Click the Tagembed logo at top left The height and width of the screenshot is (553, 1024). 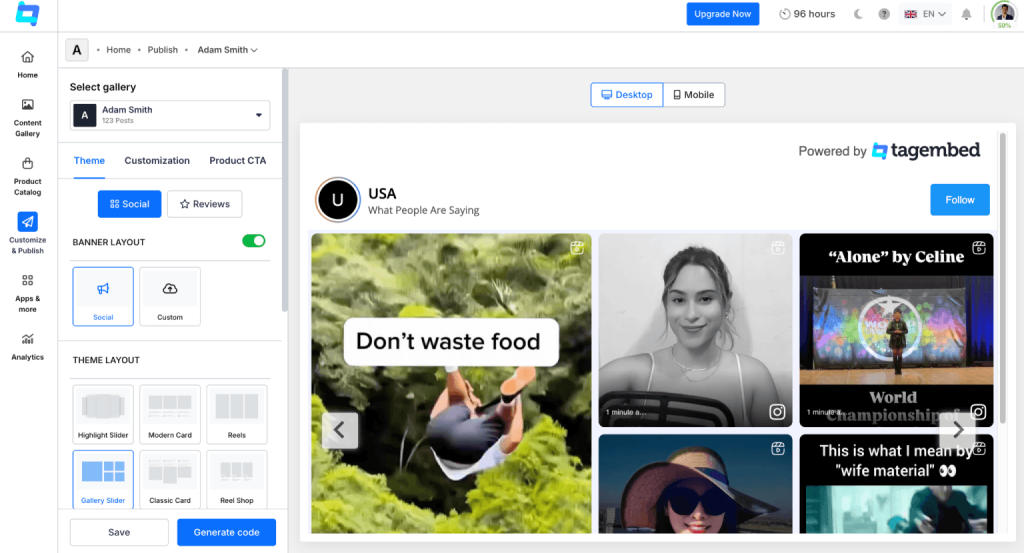tap(27, 14)
